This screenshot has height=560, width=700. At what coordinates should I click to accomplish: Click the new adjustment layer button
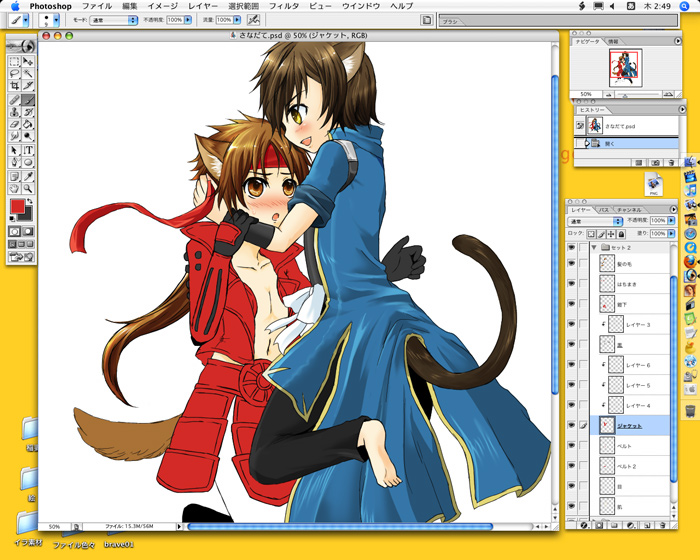pyautogui.click(x=630, y=526)
